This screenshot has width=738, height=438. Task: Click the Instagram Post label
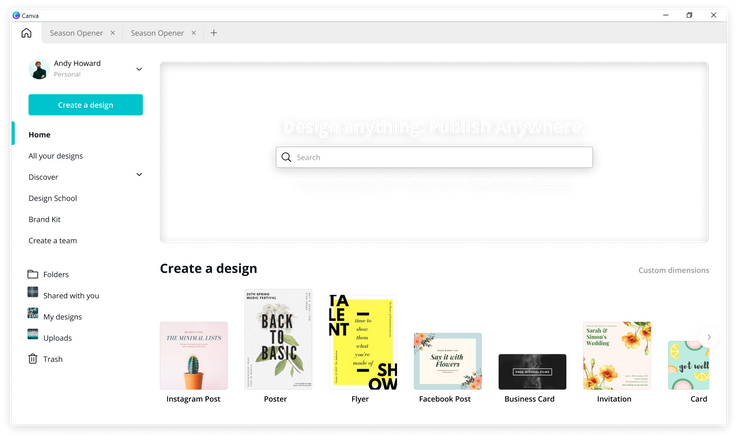[193, 399]
